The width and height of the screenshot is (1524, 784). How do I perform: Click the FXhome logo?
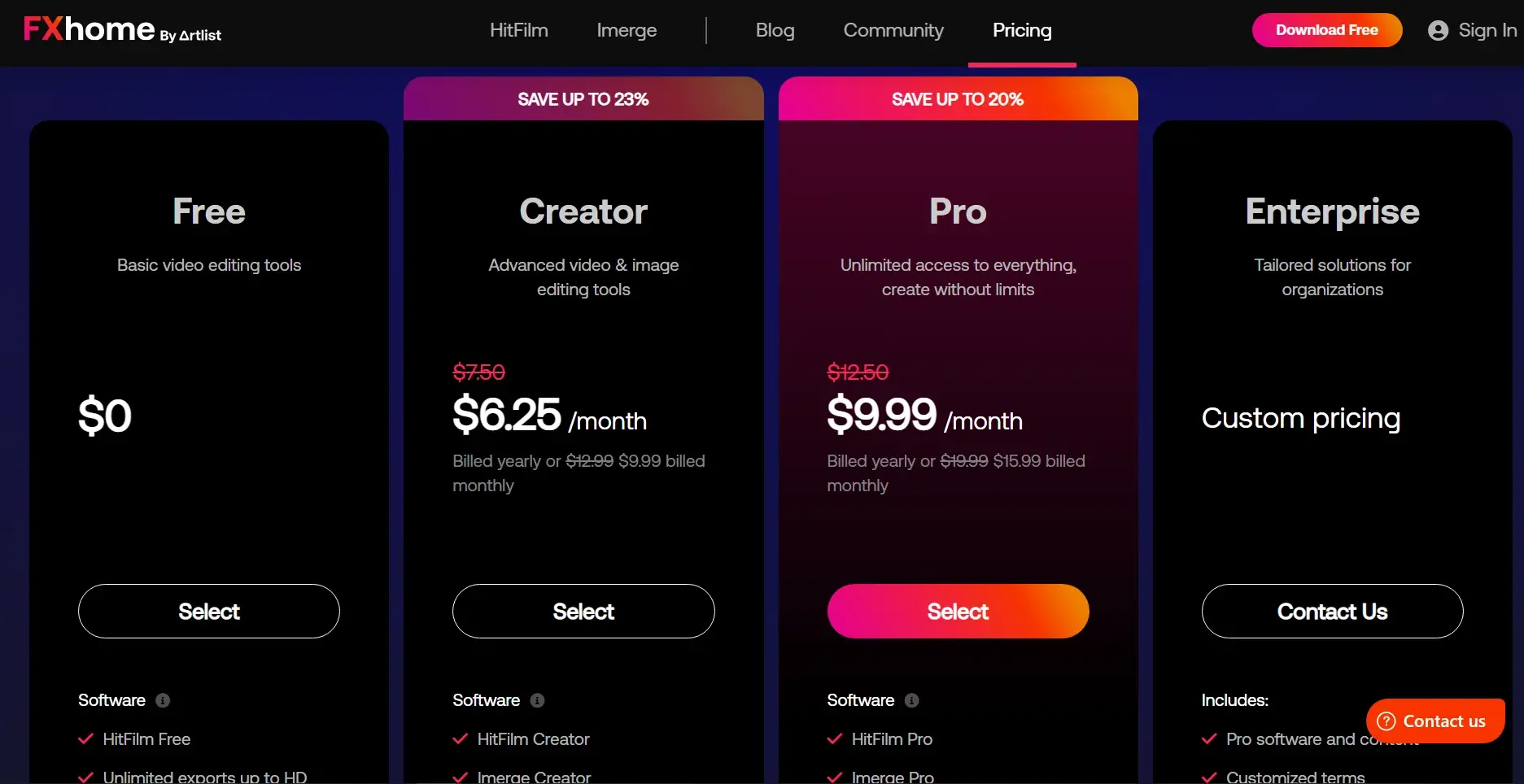pos(122,30)
